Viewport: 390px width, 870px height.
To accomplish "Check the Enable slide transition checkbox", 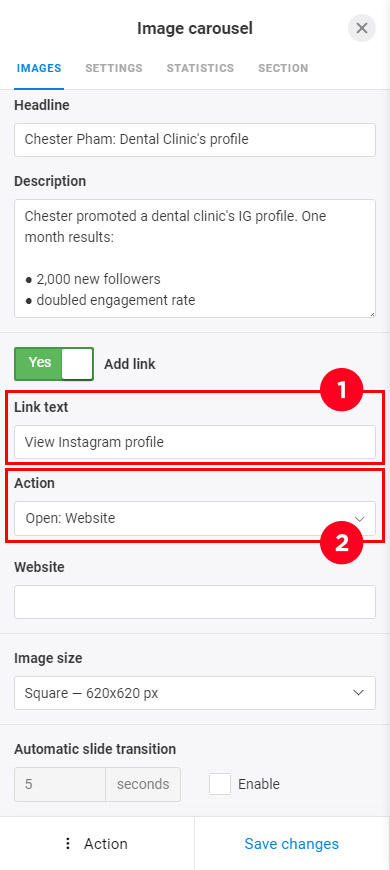I will pyautogui.click(x=220, y=784).
